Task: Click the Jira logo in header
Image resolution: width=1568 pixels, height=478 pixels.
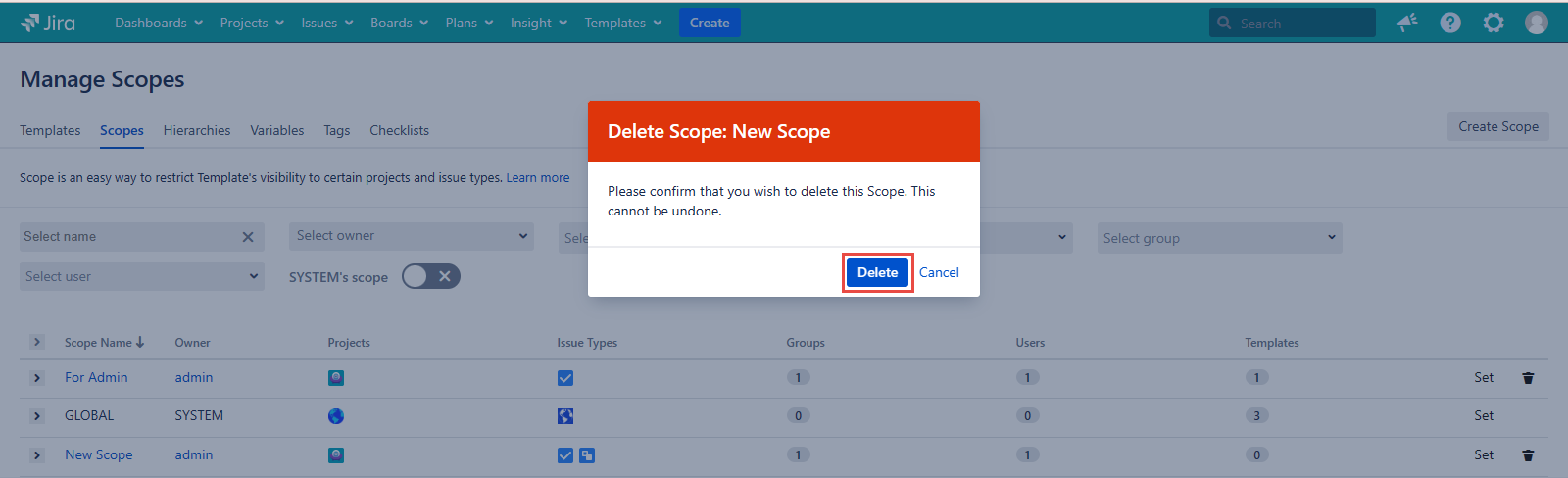Action: [48, 23]
